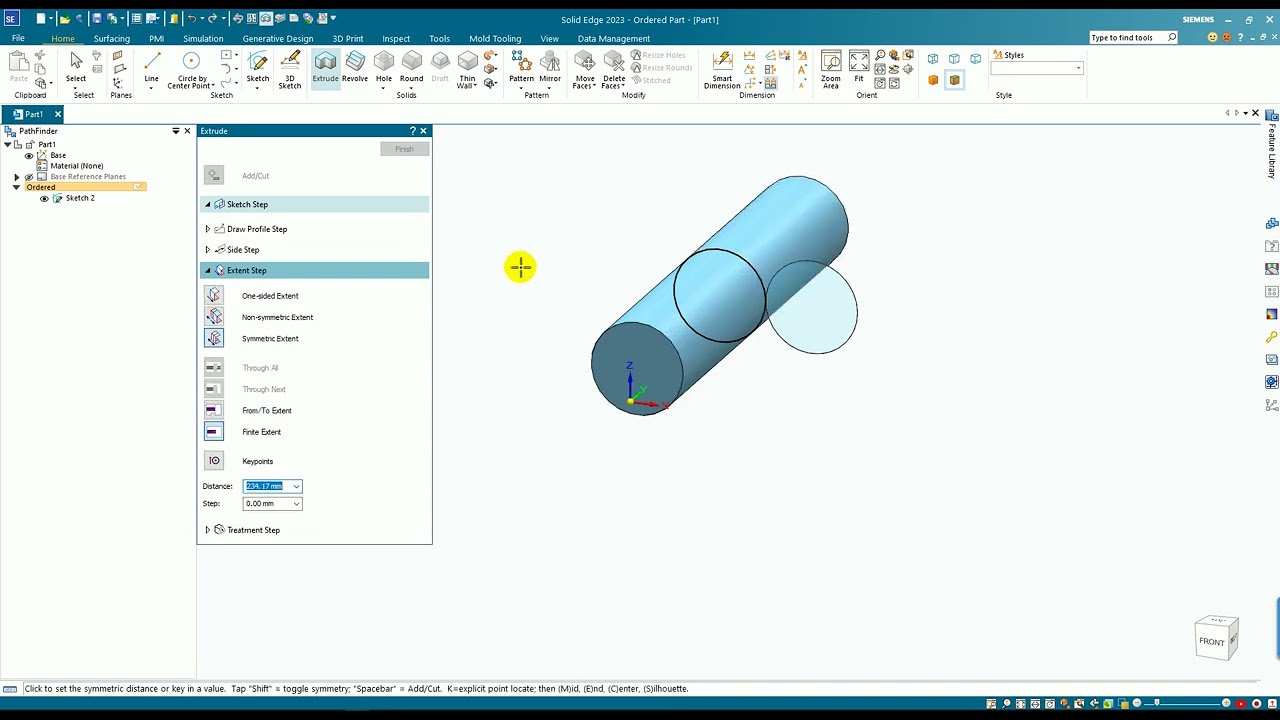Image resolution: width=1280 pixels, height=720 pixels.
Task: Start the Line drawing tool
Action: (x=151, y=67)
